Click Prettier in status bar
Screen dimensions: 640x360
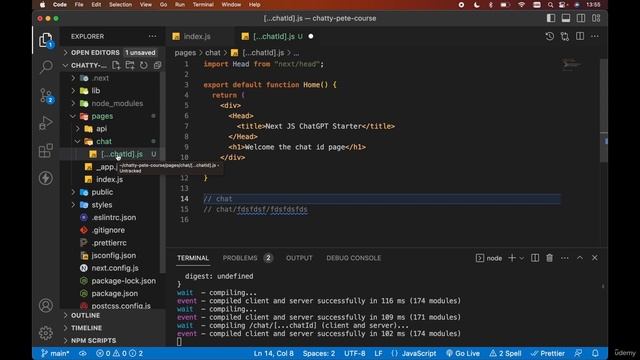(547, 353)
